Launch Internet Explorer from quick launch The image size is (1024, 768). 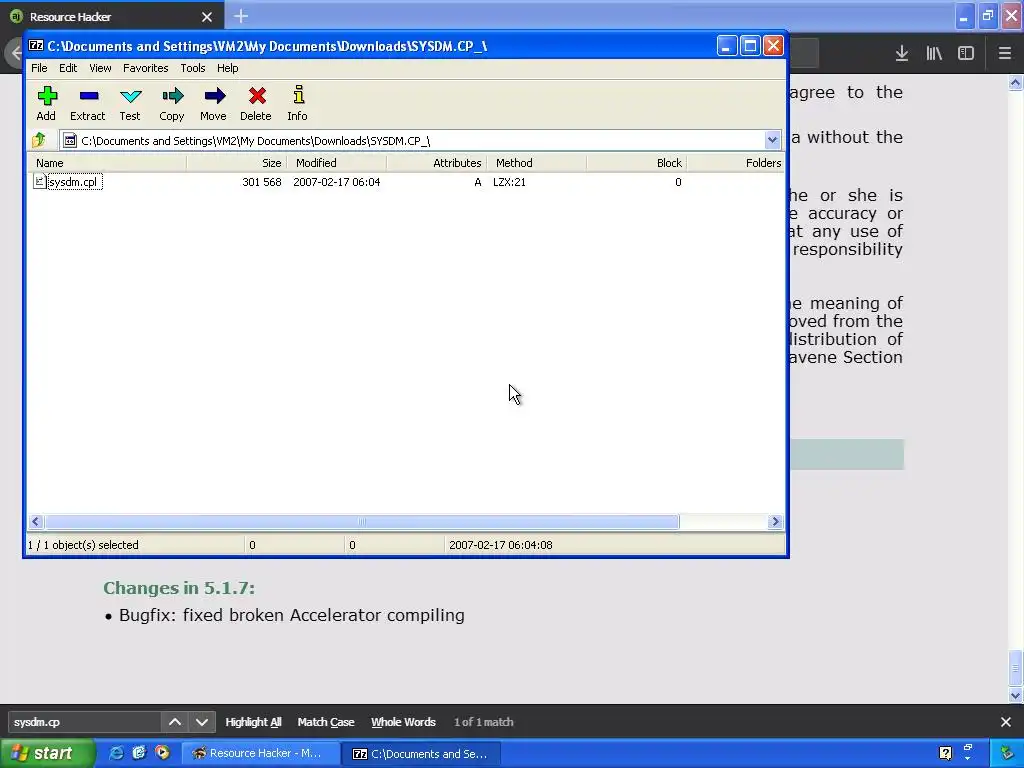coord(116,753)
